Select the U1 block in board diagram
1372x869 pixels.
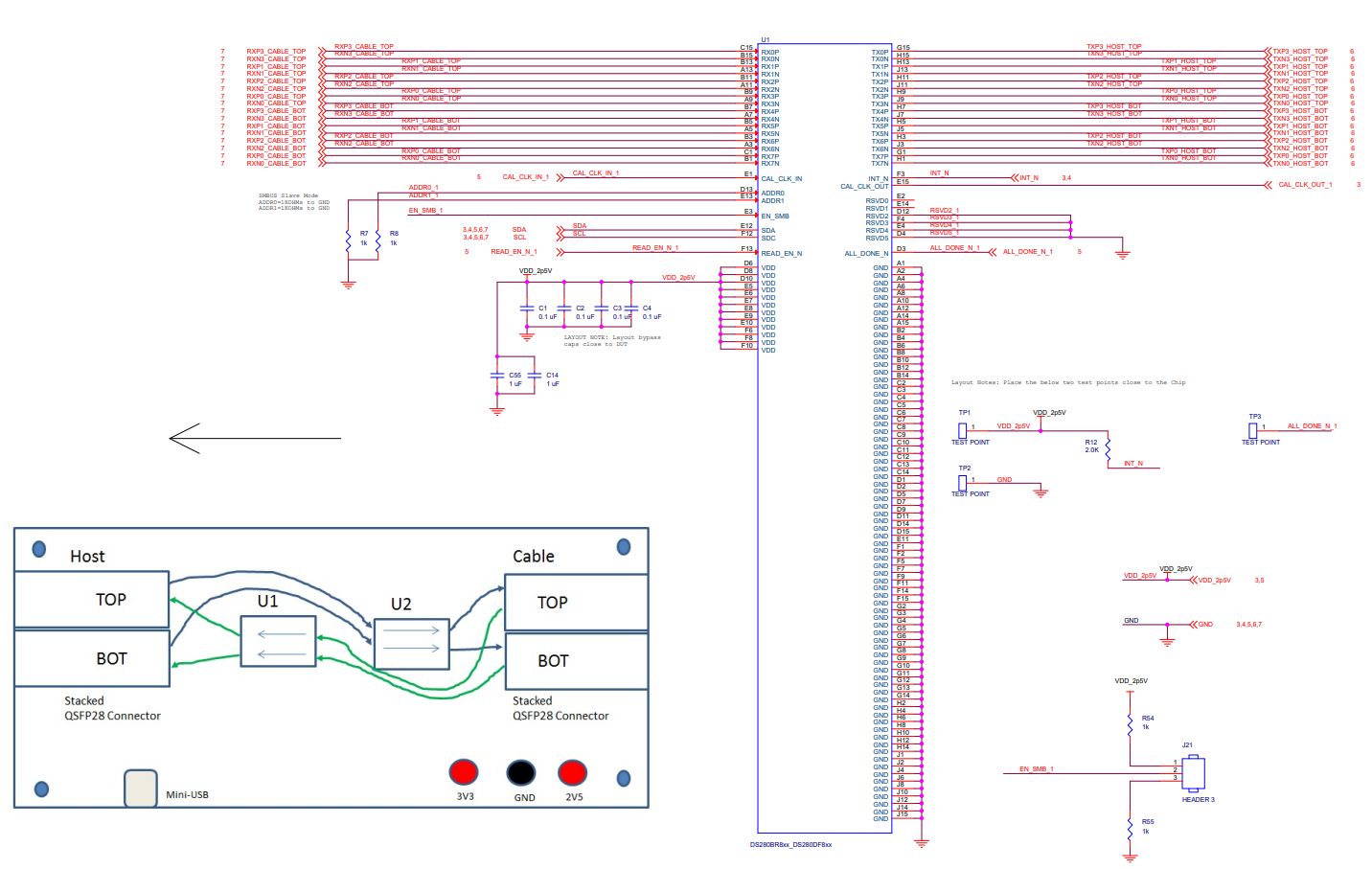tap(278, 642)
